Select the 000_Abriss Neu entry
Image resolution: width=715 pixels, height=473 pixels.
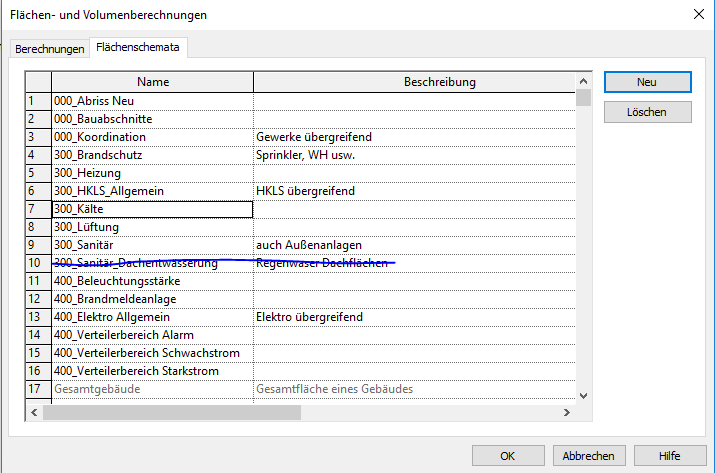tap(152, 101)
